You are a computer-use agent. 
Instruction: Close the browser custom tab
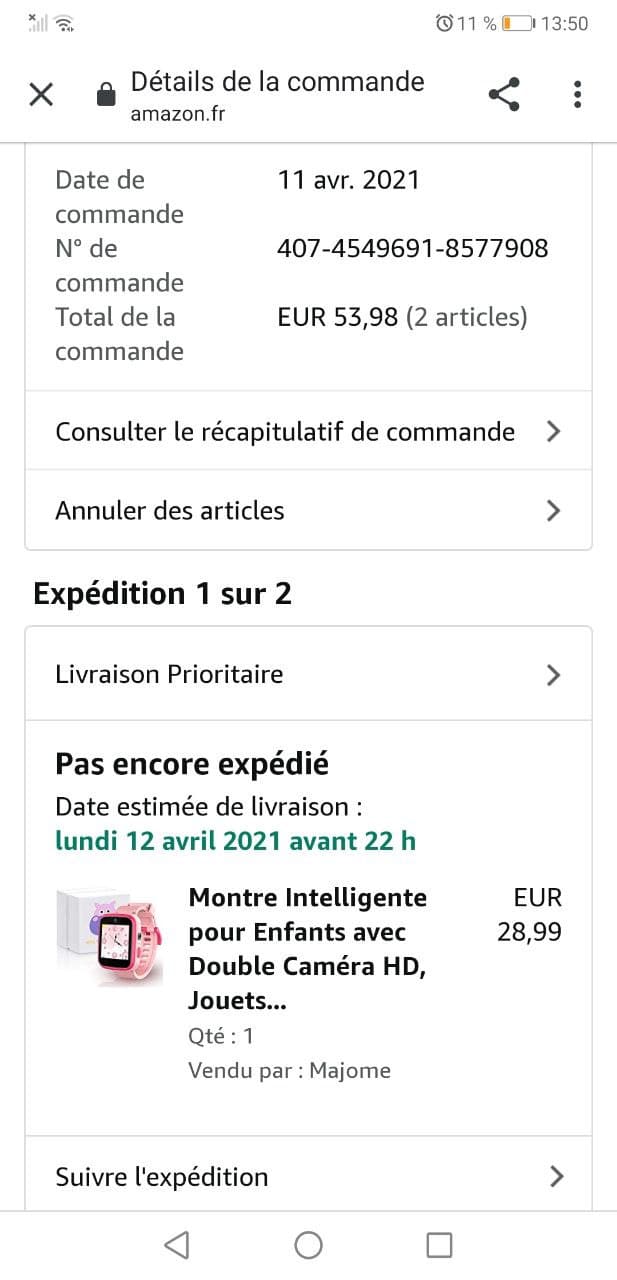point(41,95)
